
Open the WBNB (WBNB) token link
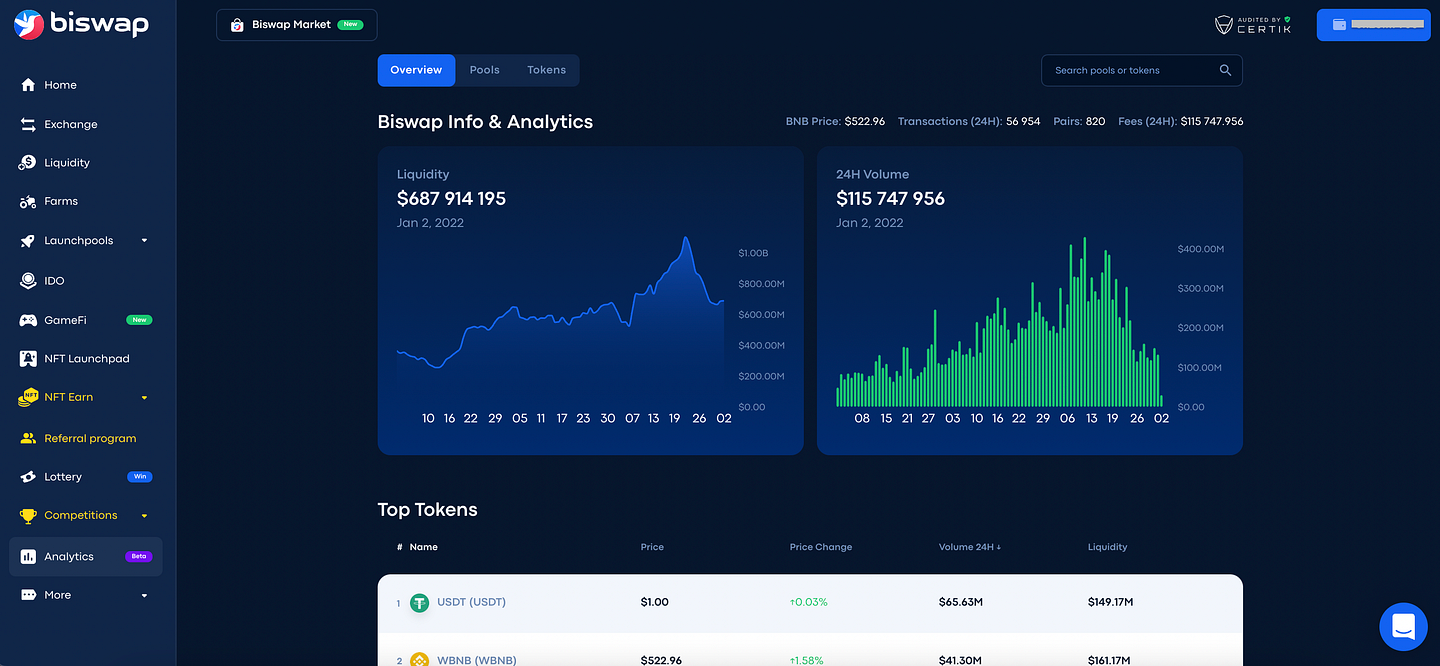point(476,660)
